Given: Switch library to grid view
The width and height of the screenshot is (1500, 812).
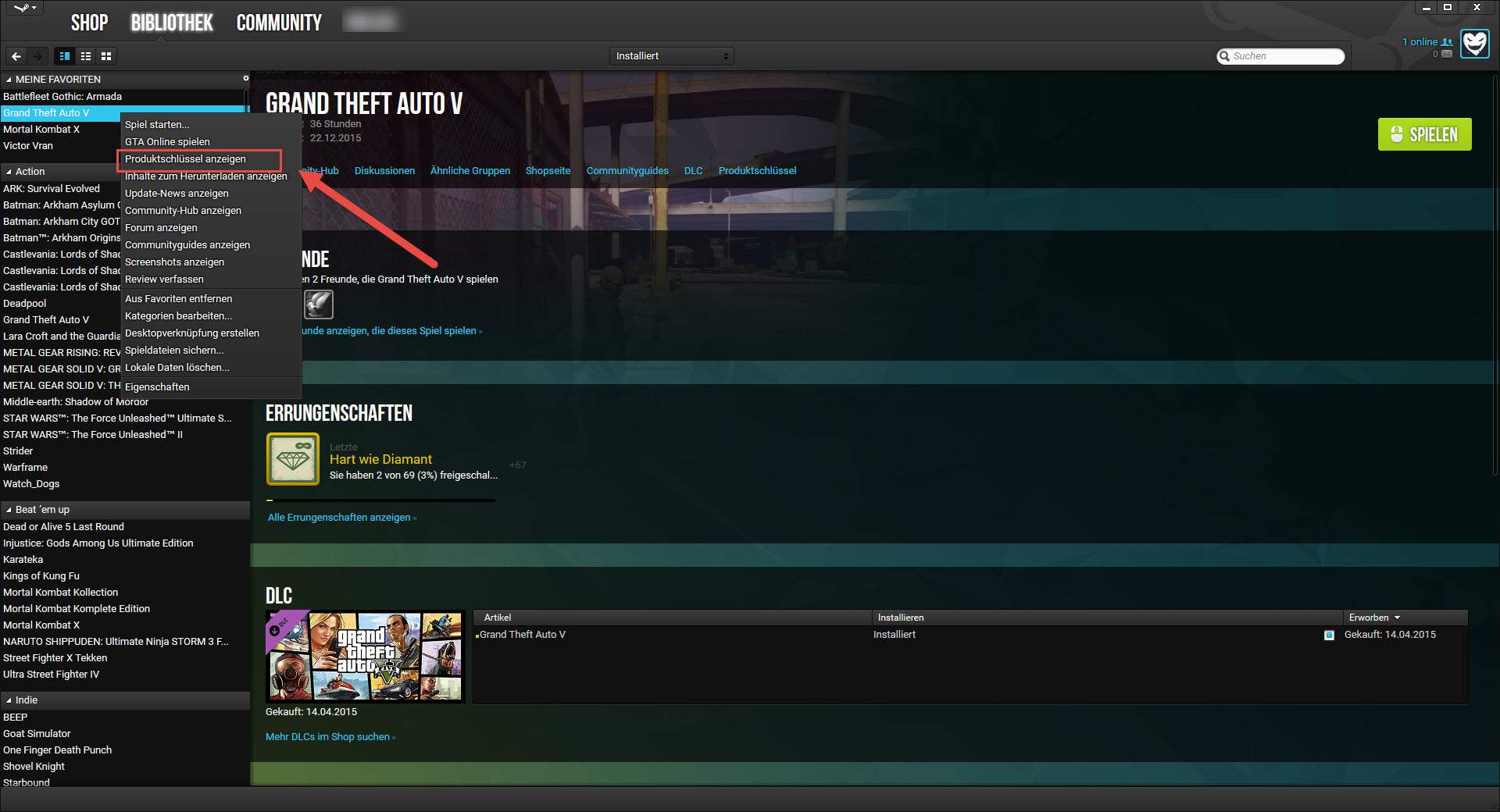Looking at the screenshot, I should pyautogui.click(x=105, y=56).
